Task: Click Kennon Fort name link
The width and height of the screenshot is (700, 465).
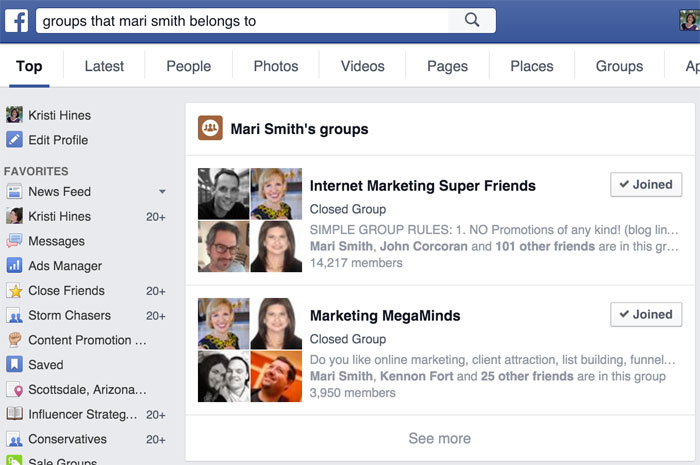Action: [417, 376]
